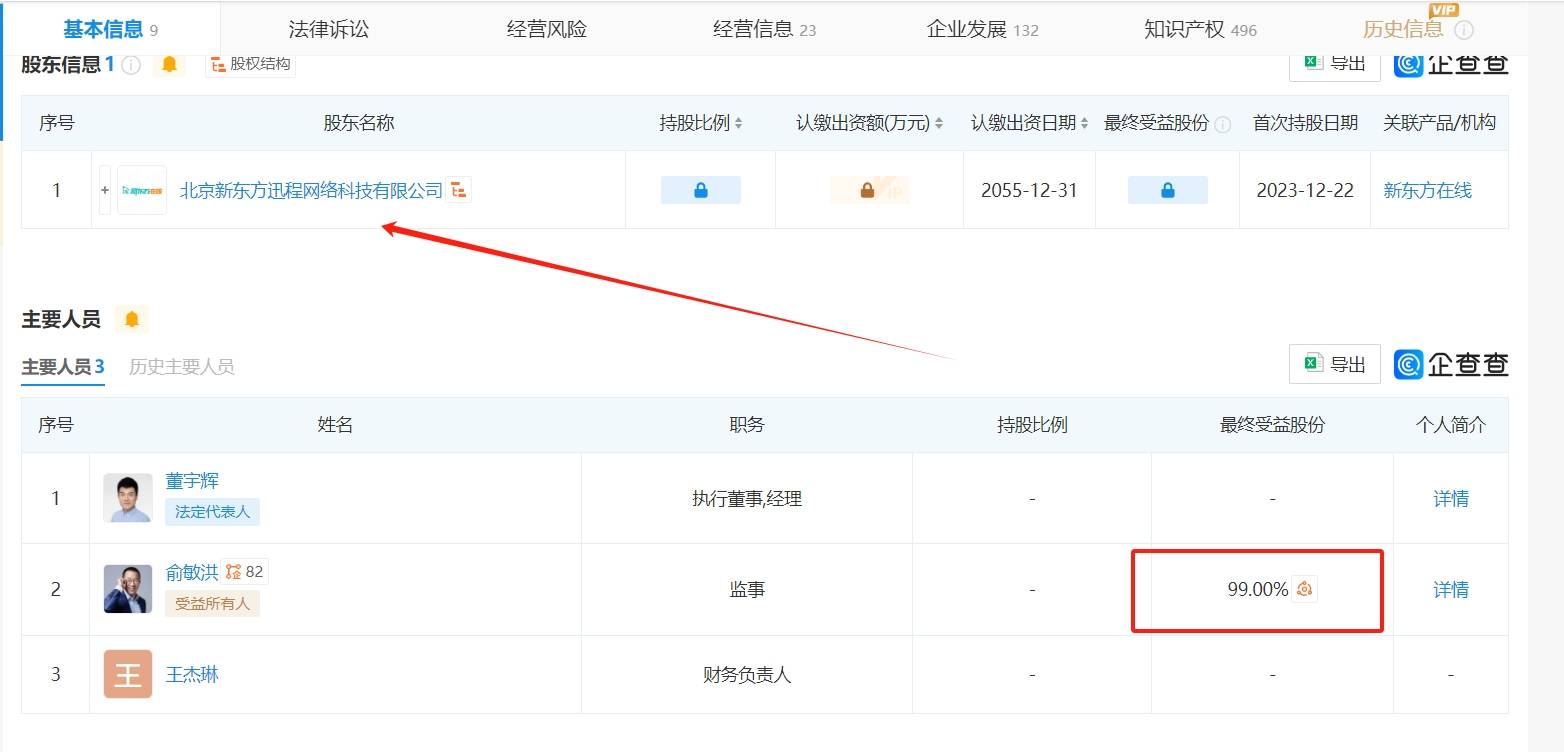The image size is (1564, 752).
Task: Open the 知识产权 tab
Action: pyautogui.click(x=1199, y=29)
